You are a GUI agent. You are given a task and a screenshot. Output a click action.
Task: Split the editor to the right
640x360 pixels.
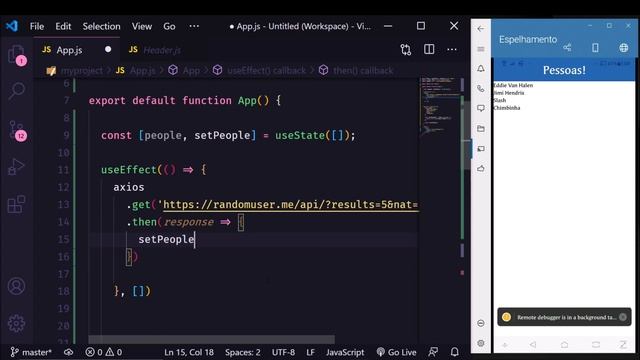click(x=429, y=49)
